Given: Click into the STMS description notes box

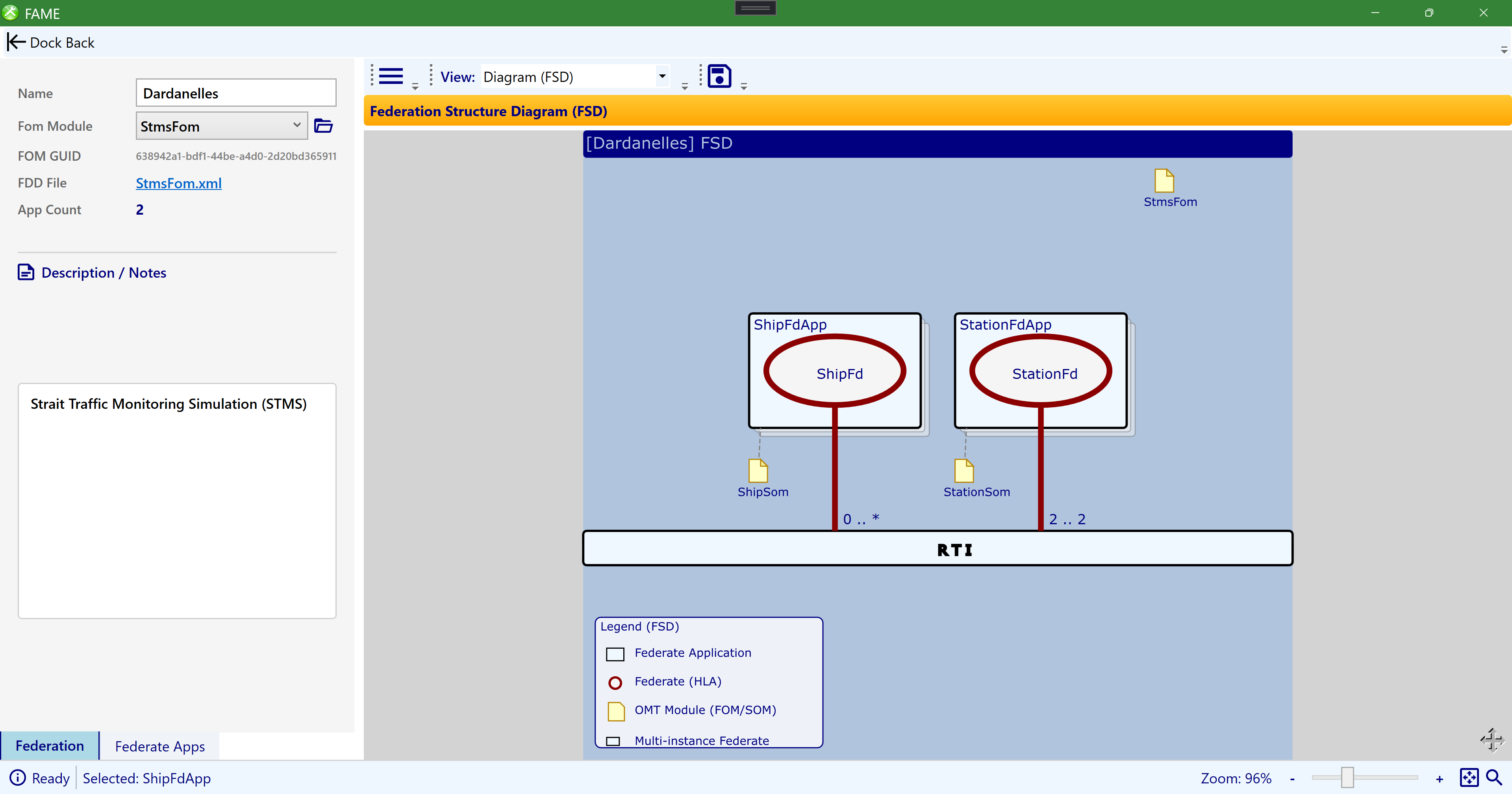Looking at the screenshot, I should tap(177, 501).
